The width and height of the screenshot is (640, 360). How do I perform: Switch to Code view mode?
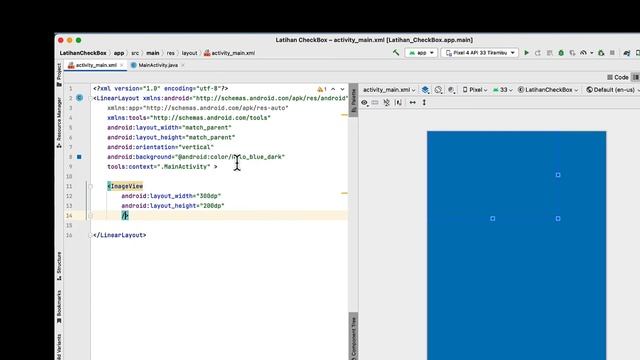[618, 77]
